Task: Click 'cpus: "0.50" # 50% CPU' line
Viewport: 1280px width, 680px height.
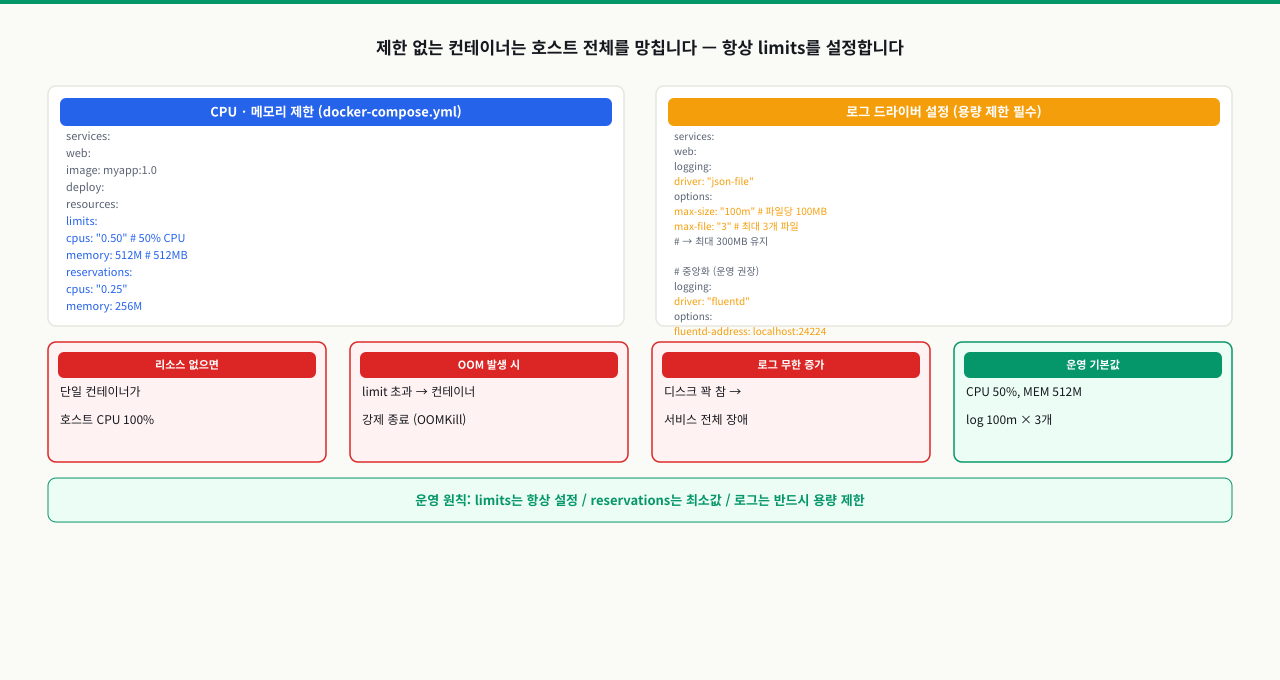Action: click(x=125, y=238)
